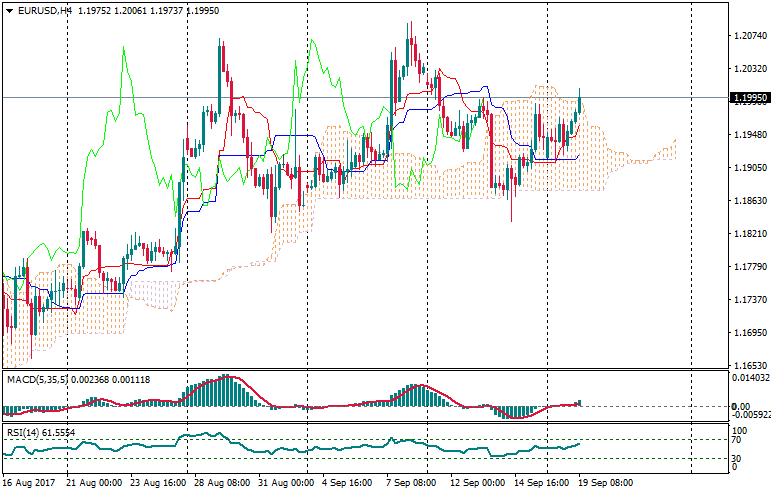The width and height of the screenshot is (771, 494).
Task: Click the triangle arrow beside EURUSD,H4
Action: click(x=7, y=11)
